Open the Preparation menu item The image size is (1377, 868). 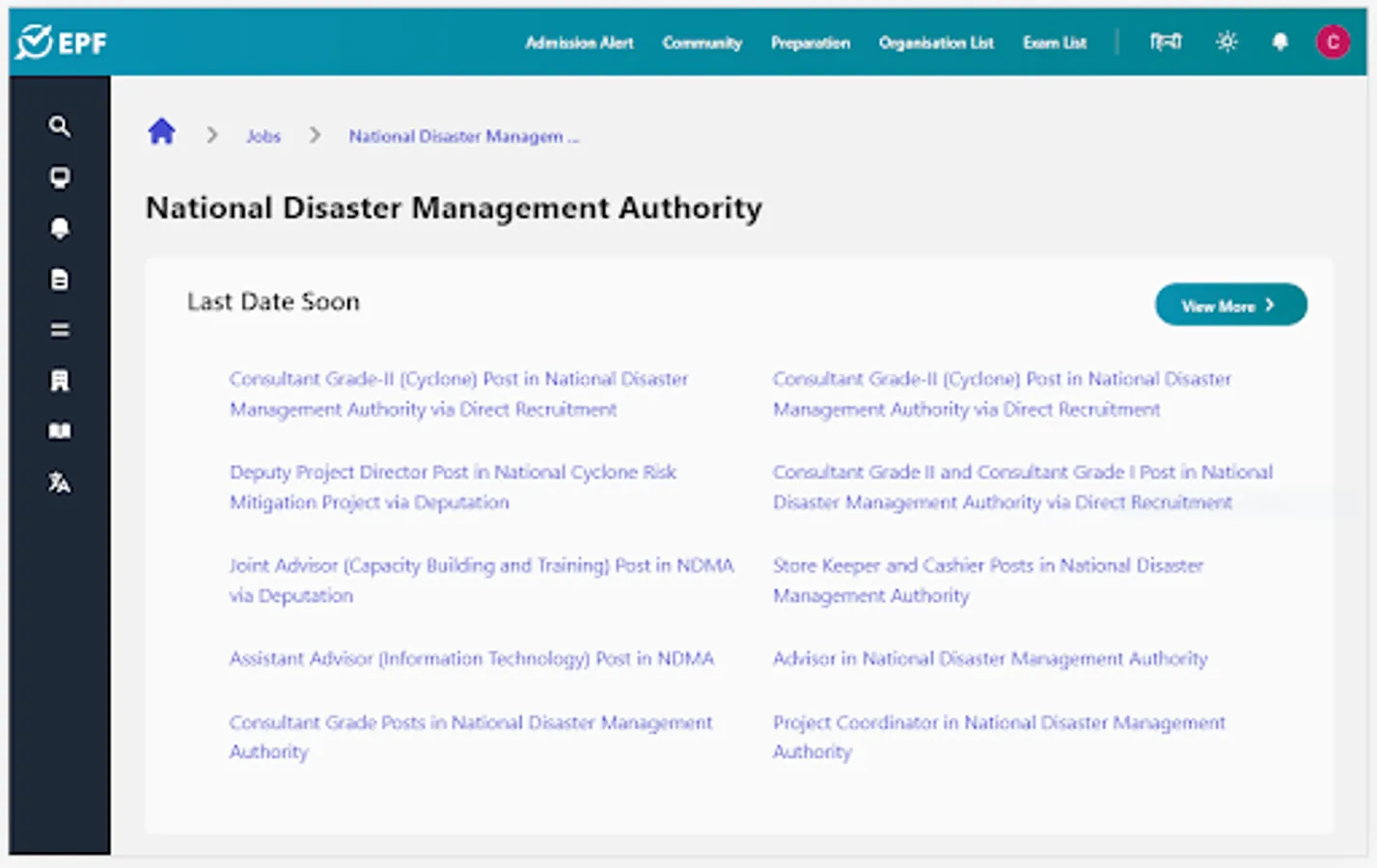811,42
